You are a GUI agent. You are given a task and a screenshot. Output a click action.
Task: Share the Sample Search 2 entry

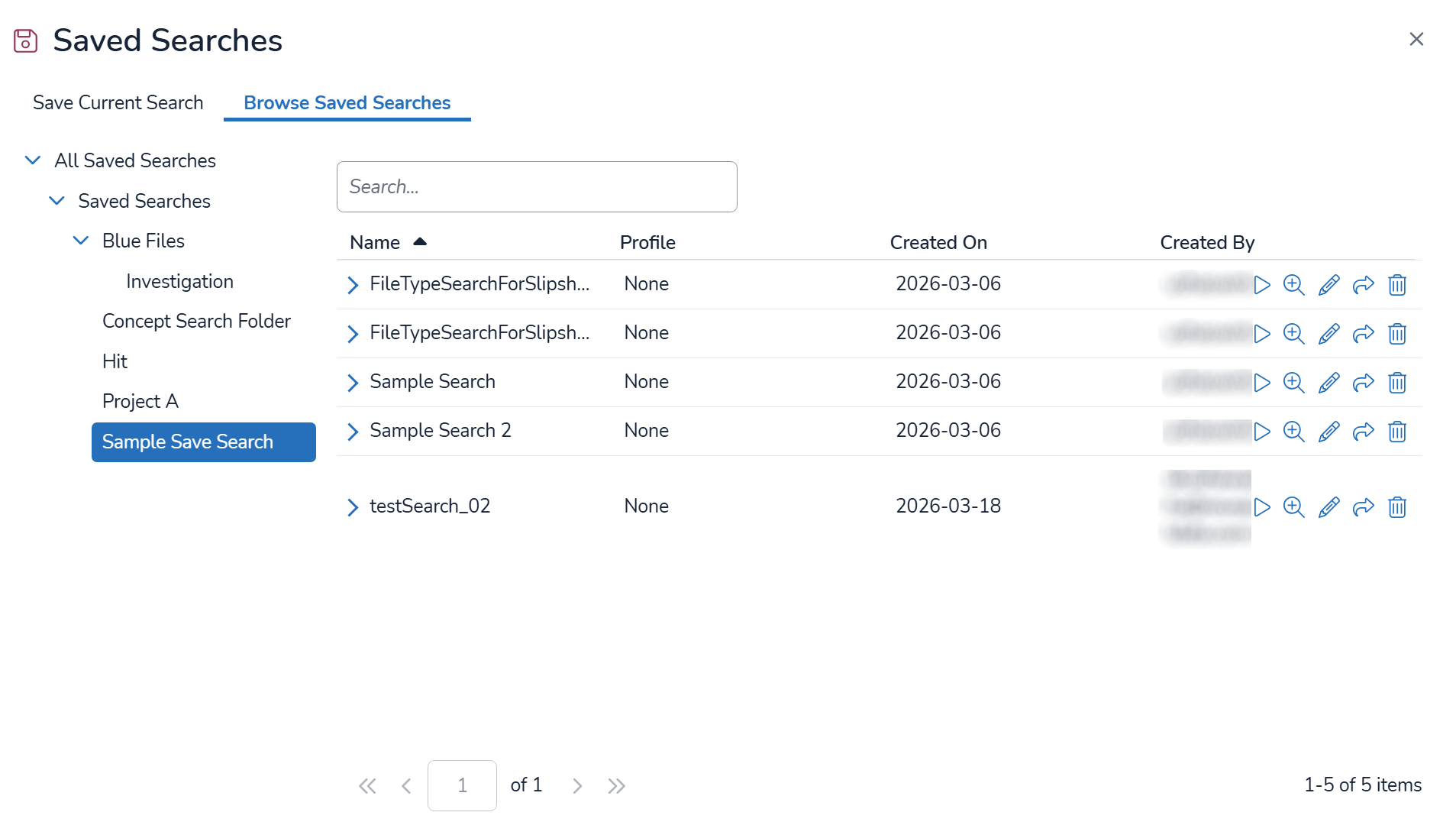pyautogui.click(x=1363, y=432)
